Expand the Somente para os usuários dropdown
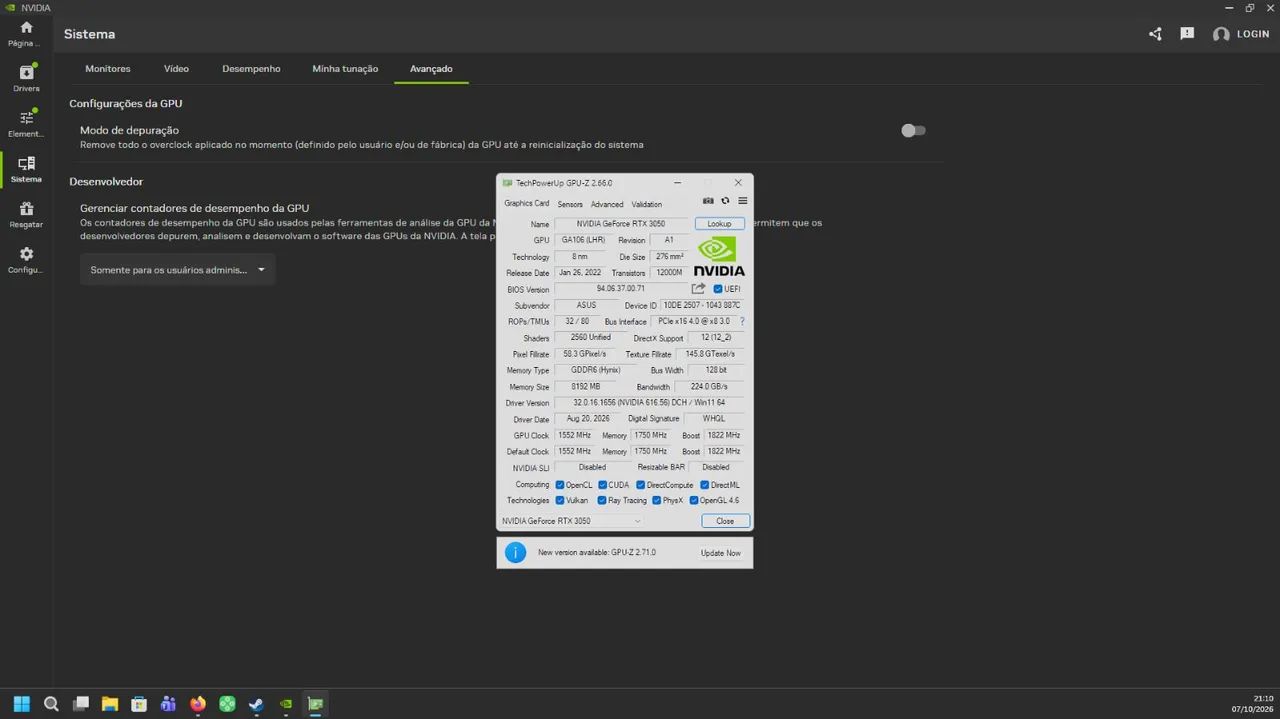 pos(177,270)
